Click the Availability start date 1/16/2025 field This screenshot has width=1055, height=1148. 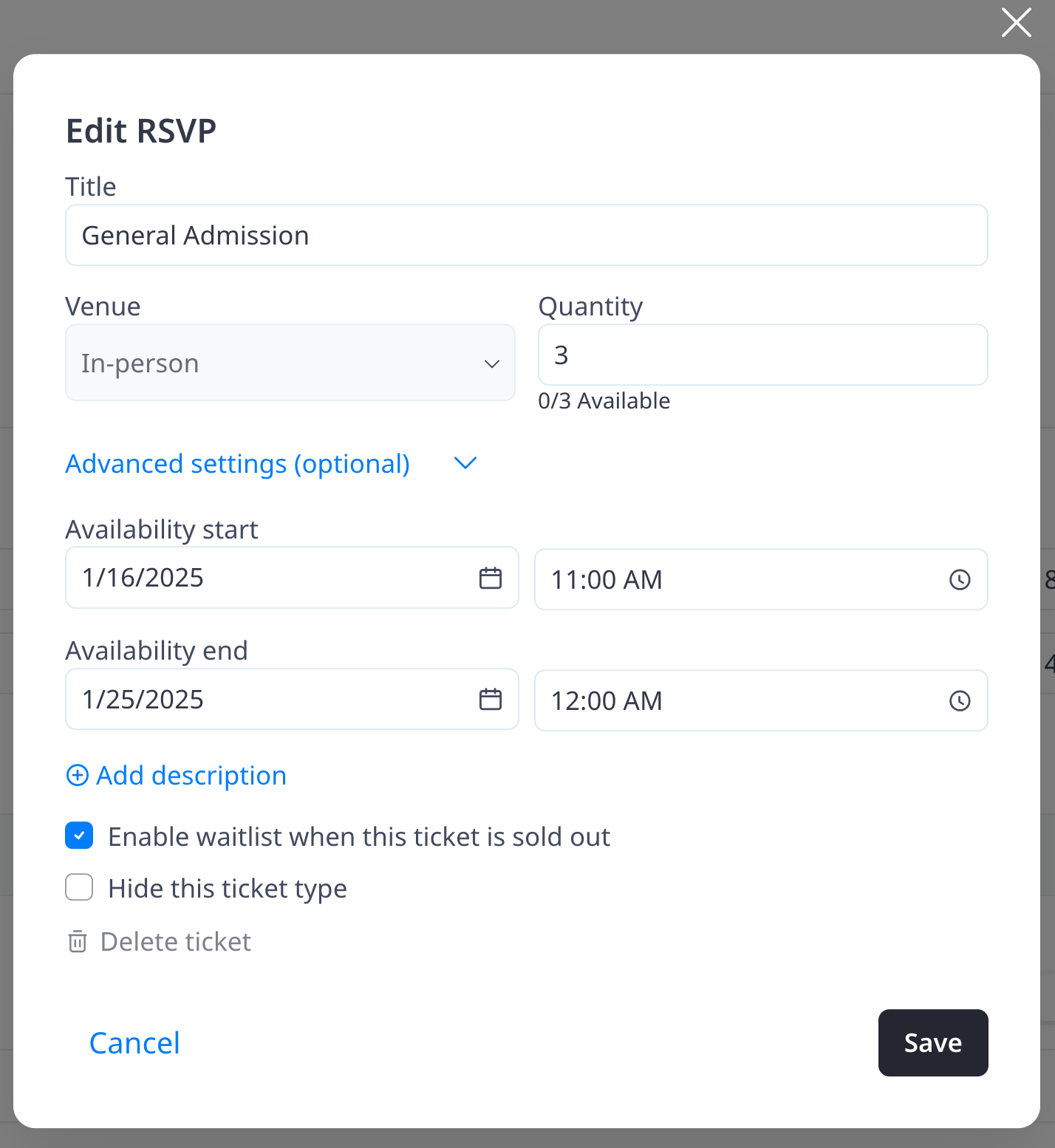[266, 578]
